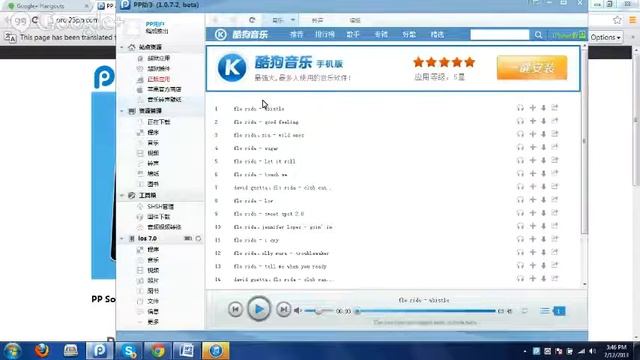Add "flo rida - good feeling" with plus icon
Viewport: 640px width, 360px height.
click(533, 121)
